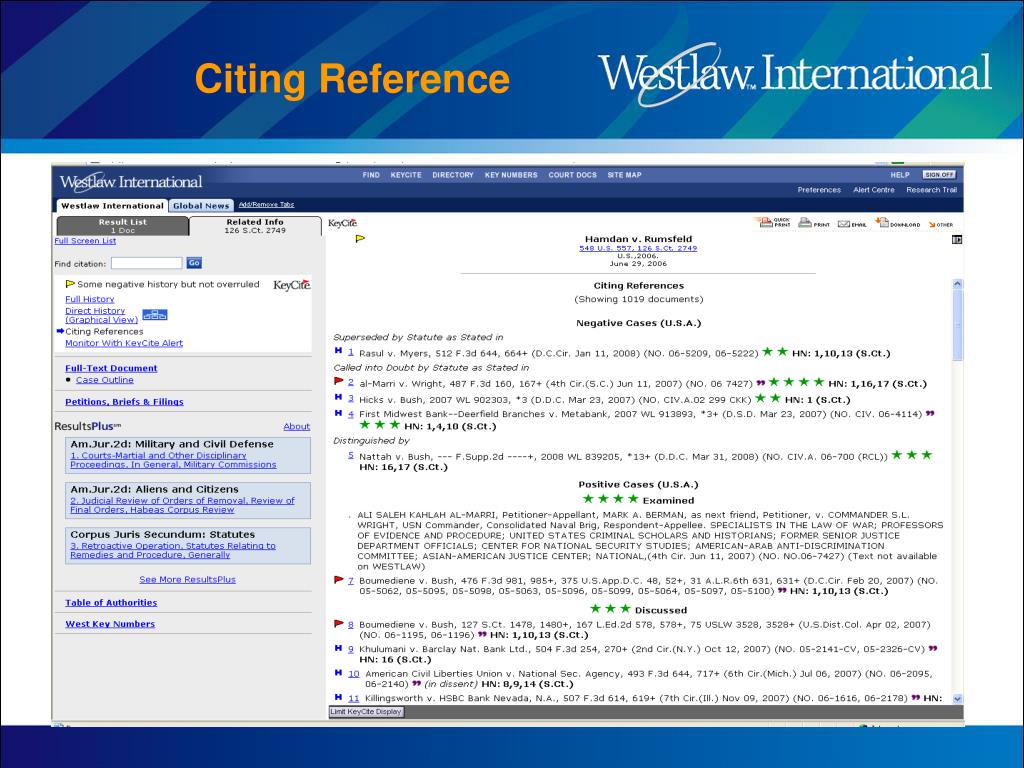The image size is (1024, 768).
Task: Click the red flag next to al-Marri v. Wright
Action: (339, 381)
